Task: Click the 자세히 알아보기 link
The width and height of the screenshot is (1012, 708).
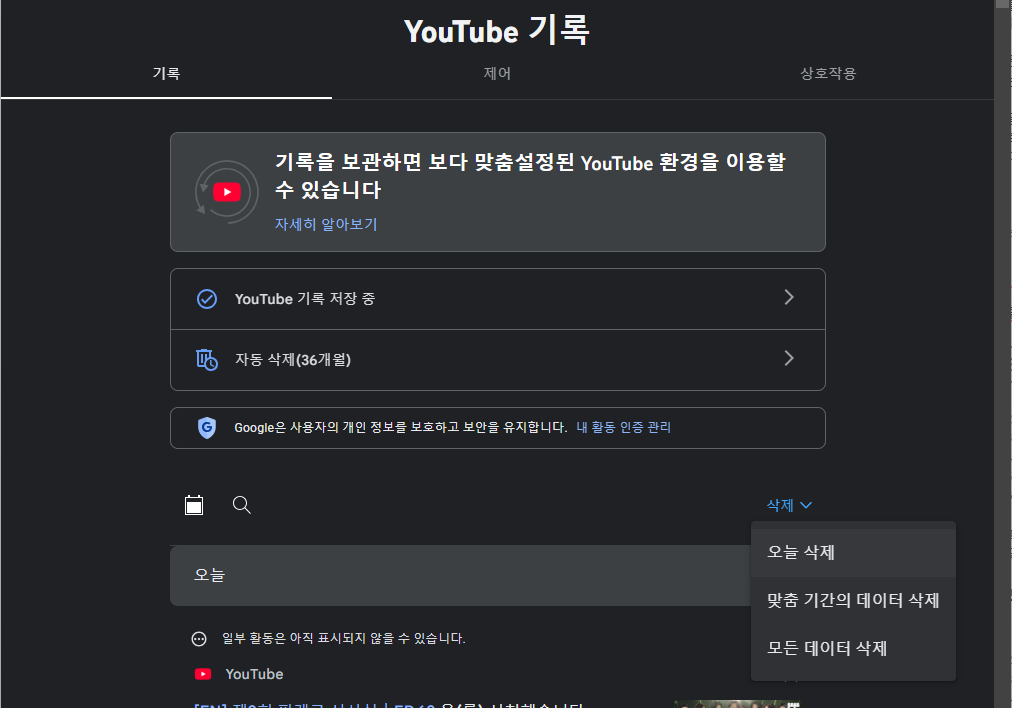Action: (x=326, y=224)
